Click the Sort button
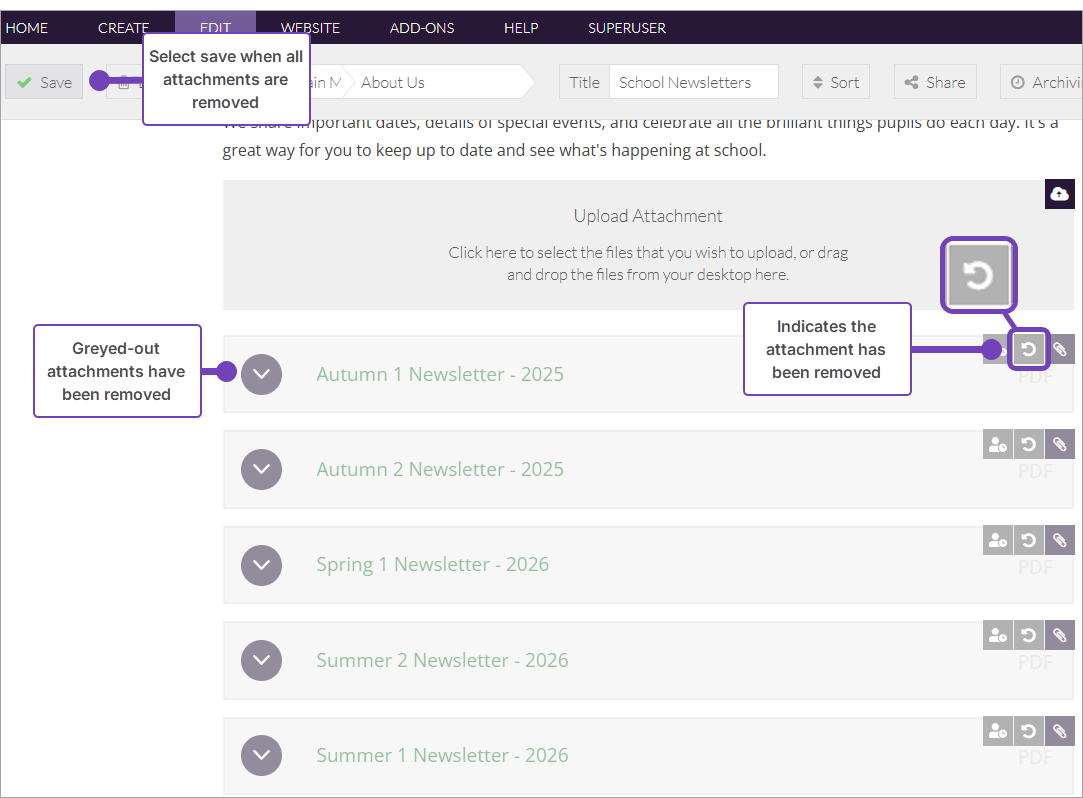This screenshot has height=798, width=1083. pos(835,83)
